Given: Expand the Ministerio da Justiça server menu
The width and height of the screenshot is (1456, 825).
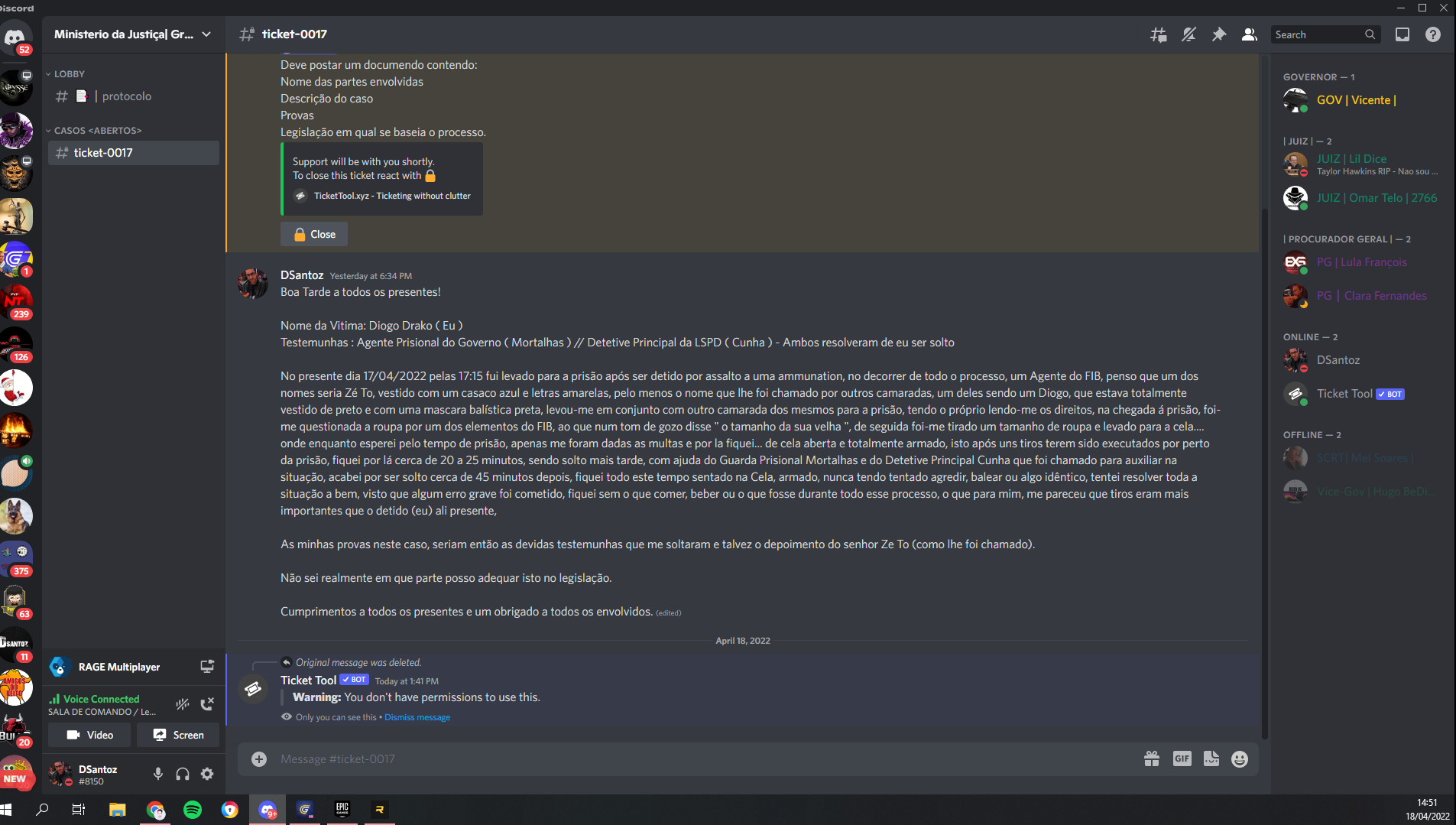Looking at the screenshot, I should (x=132, y=34).
